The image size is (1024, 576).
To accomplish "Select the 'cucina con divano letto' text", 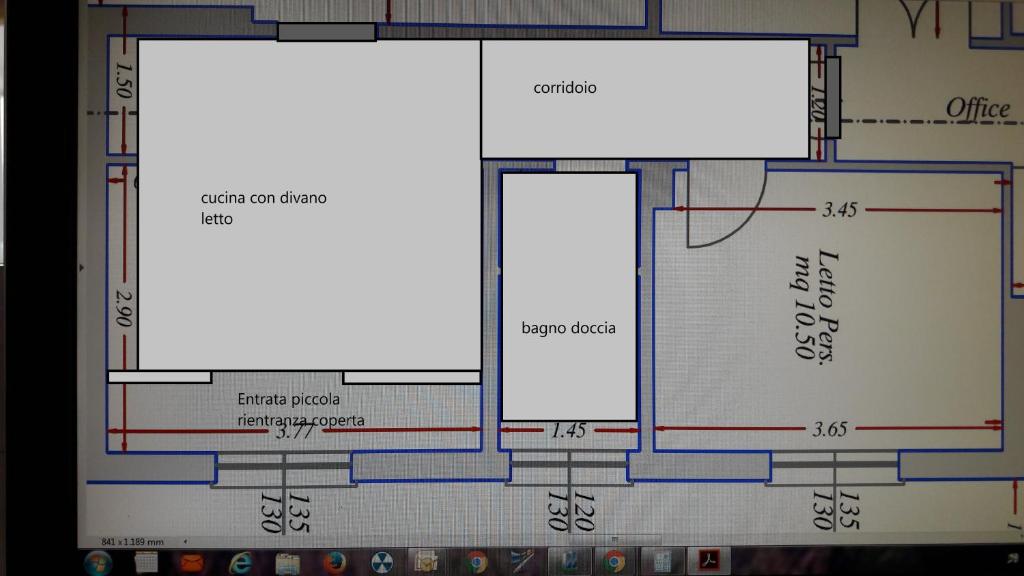I will 264,208.
